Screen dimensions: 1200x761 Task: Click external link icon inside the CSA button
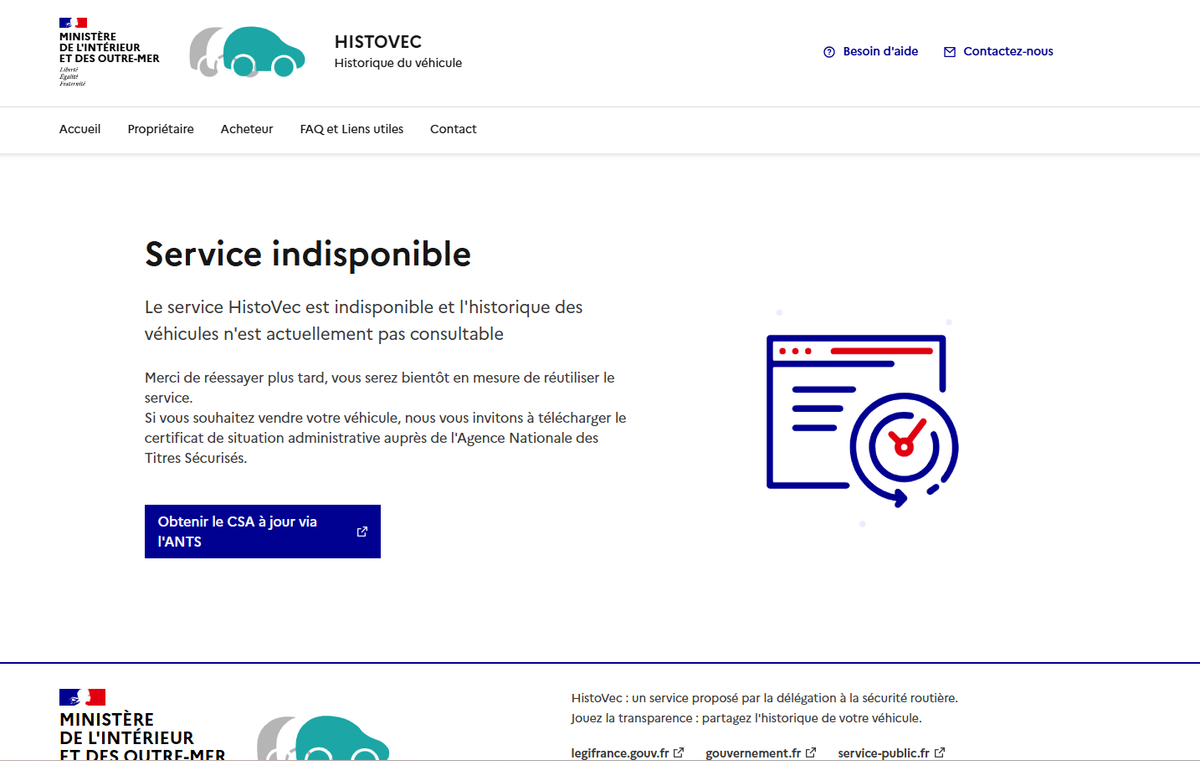tap(362, 532)
